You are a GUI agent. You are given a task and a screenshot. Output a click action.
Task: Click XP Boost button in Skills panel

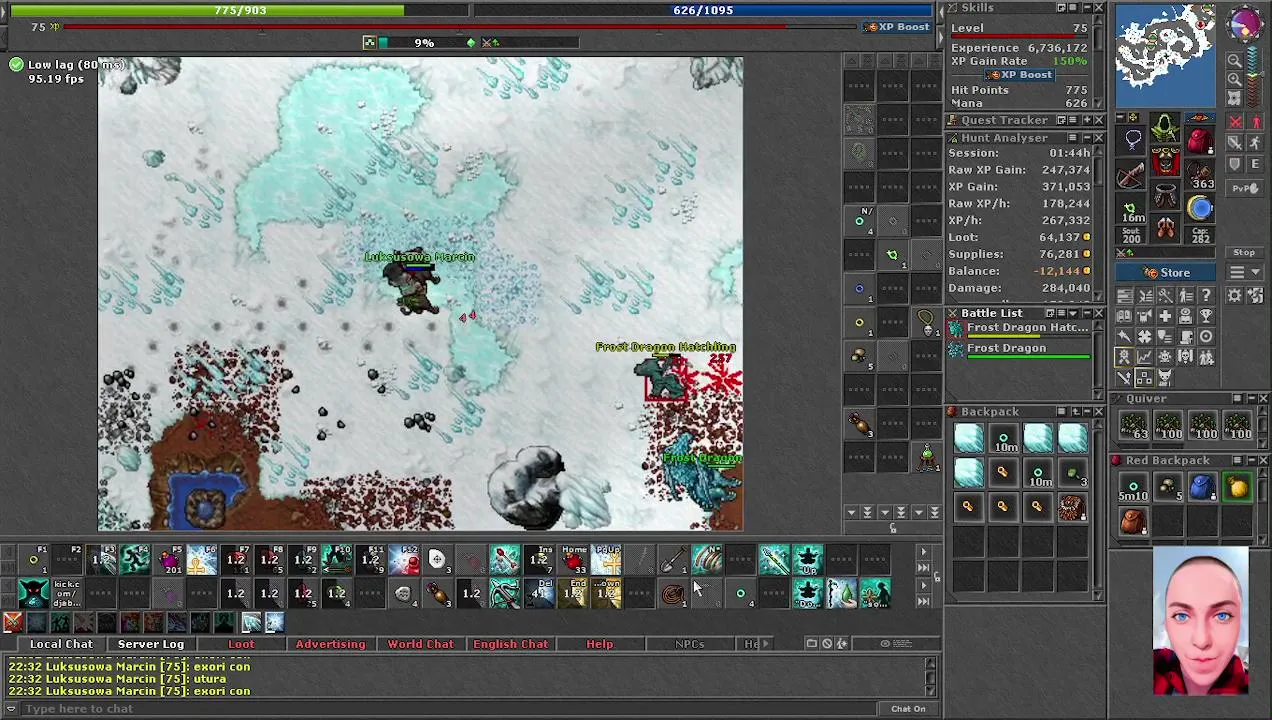[1020, 75]
